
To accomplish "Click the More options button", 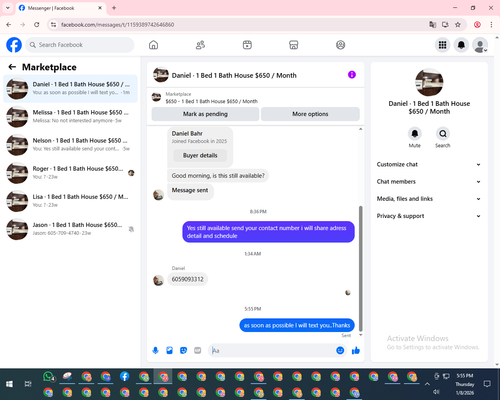I will click(x=310, y=114).
